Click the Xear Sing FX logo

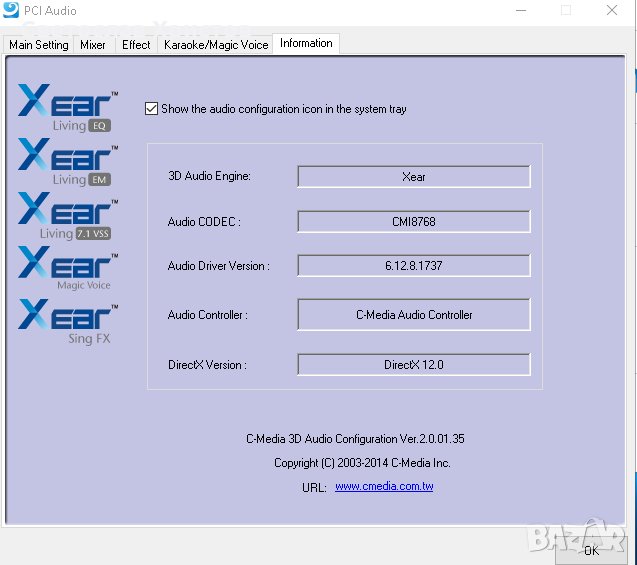pos(67,322)
